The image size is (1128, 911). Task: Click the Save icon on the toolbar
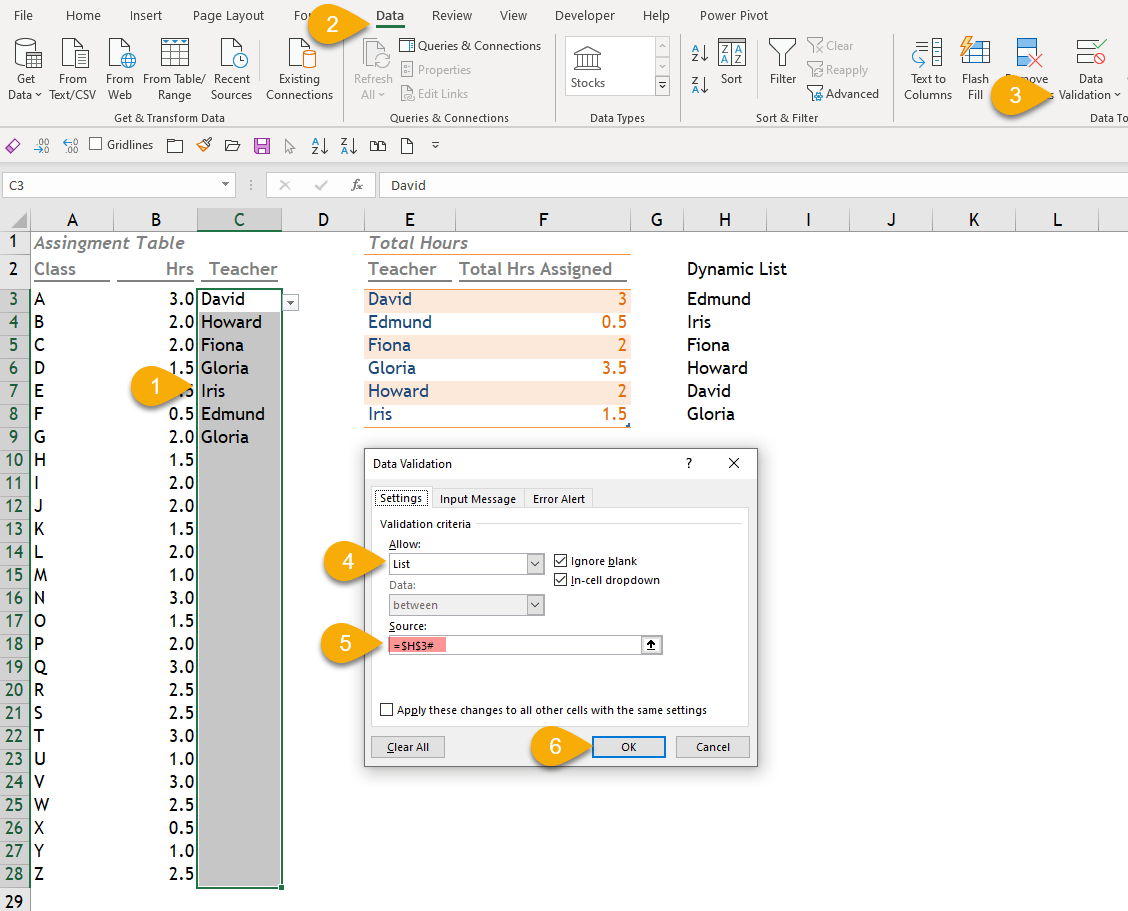pos(261,145)
